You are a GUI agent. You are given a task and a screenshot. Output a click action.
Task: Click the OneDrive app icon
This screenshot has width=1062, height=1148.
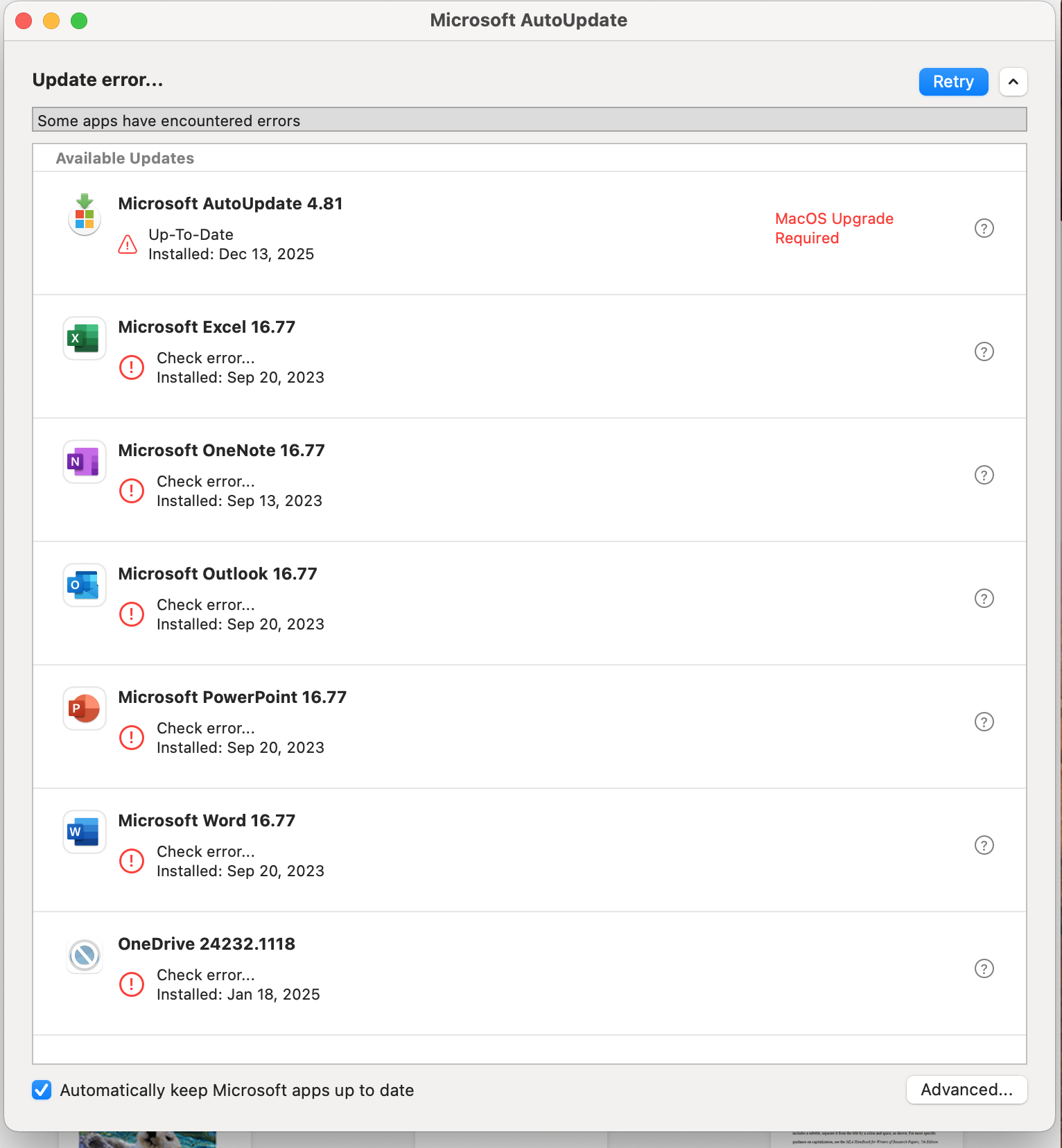pos(85,955)
